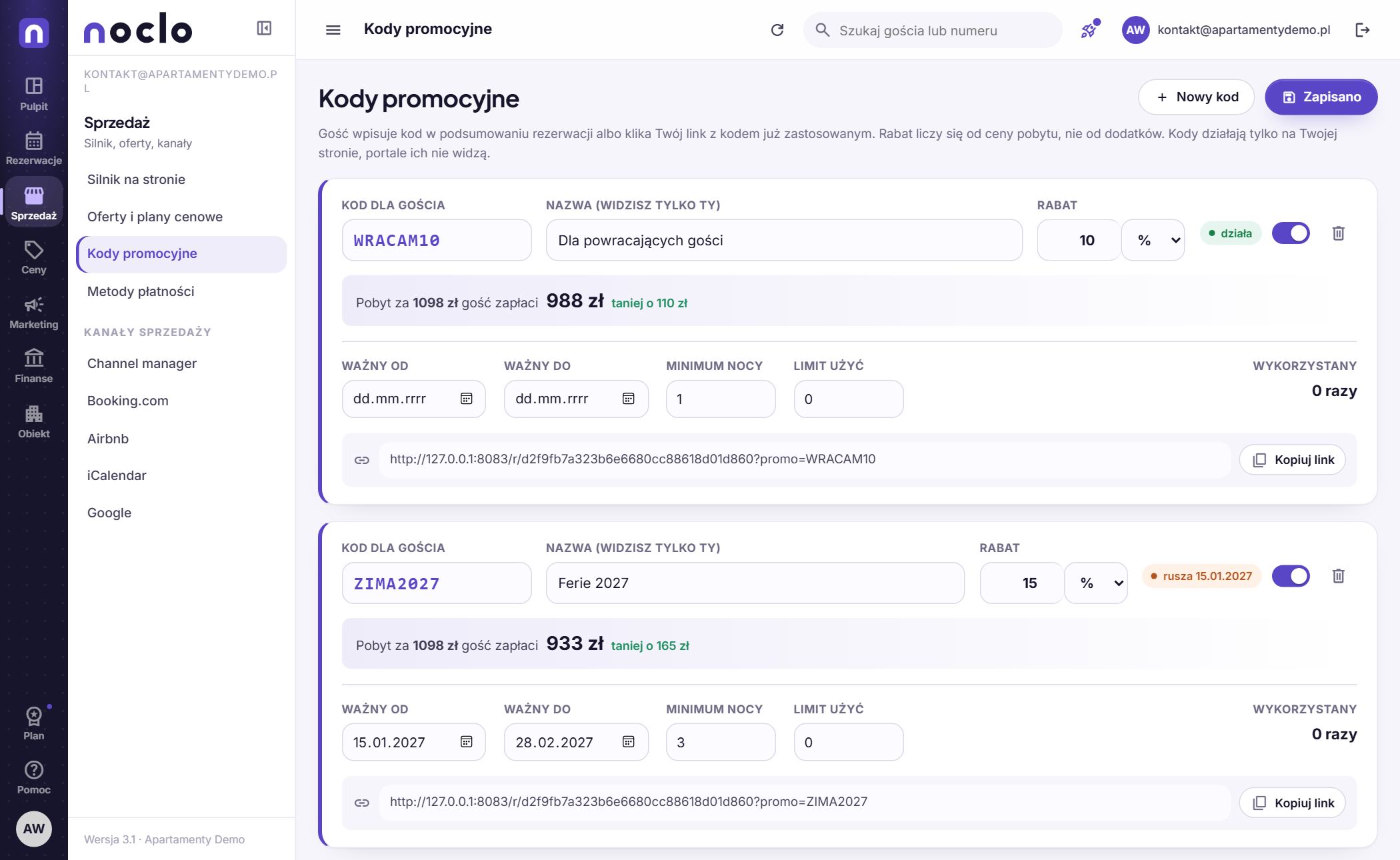Open the Ceny section in the rail
This screenshot has height=860, width=1400.
[x=33, y=258]
